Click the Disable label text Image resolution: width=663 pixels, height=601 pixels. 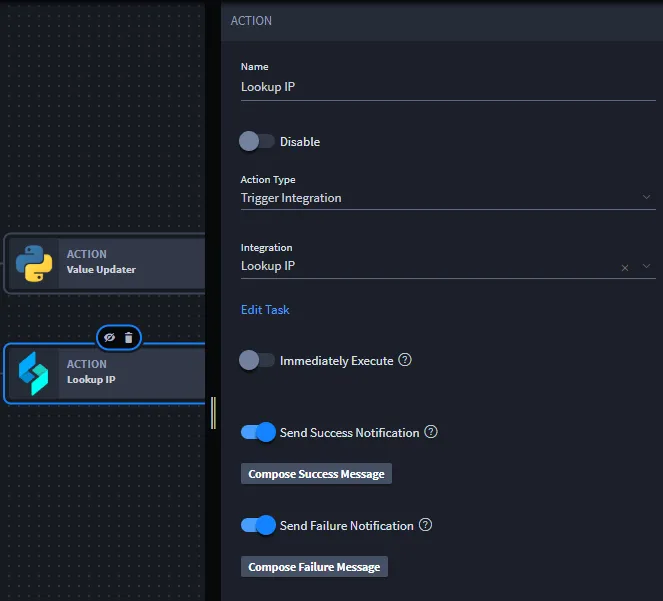pos(300,142)
